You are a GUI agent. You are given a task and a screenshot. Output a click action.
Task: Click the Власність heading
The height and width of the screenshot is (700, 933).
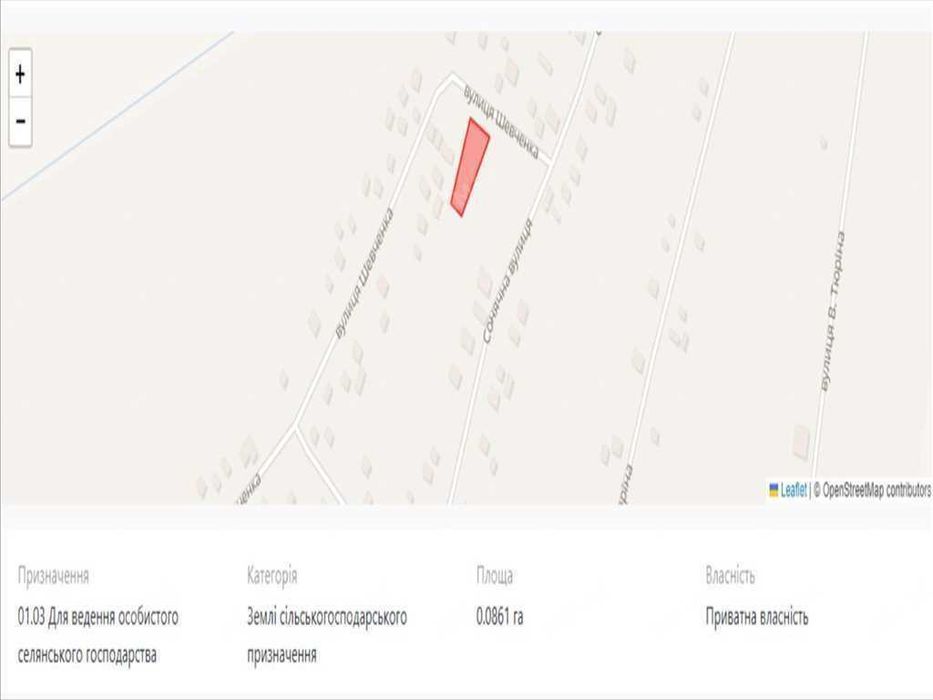tap(730, 576)
